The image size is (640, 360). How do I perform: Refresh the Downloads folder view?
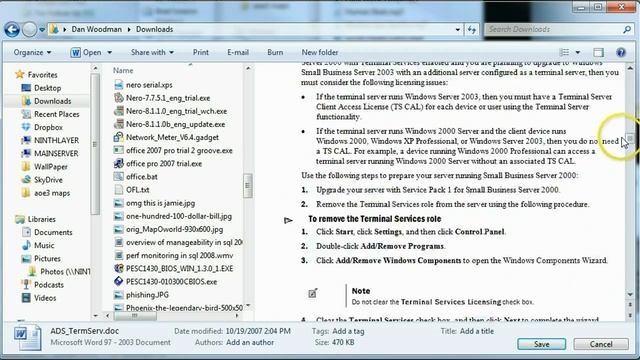point(472,29)
